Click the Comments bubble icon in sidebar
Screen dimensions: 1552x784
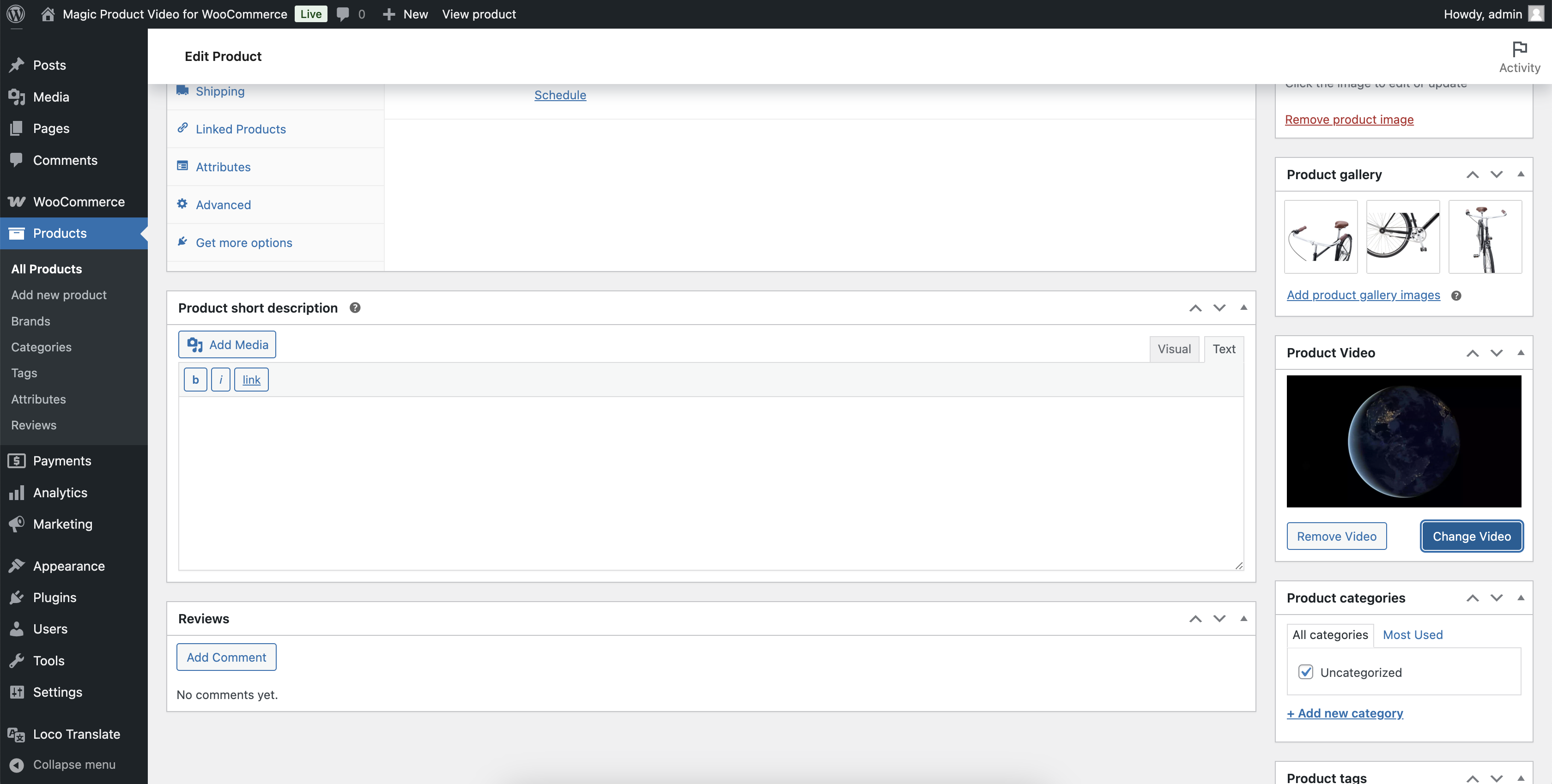(x=17, y=160)
